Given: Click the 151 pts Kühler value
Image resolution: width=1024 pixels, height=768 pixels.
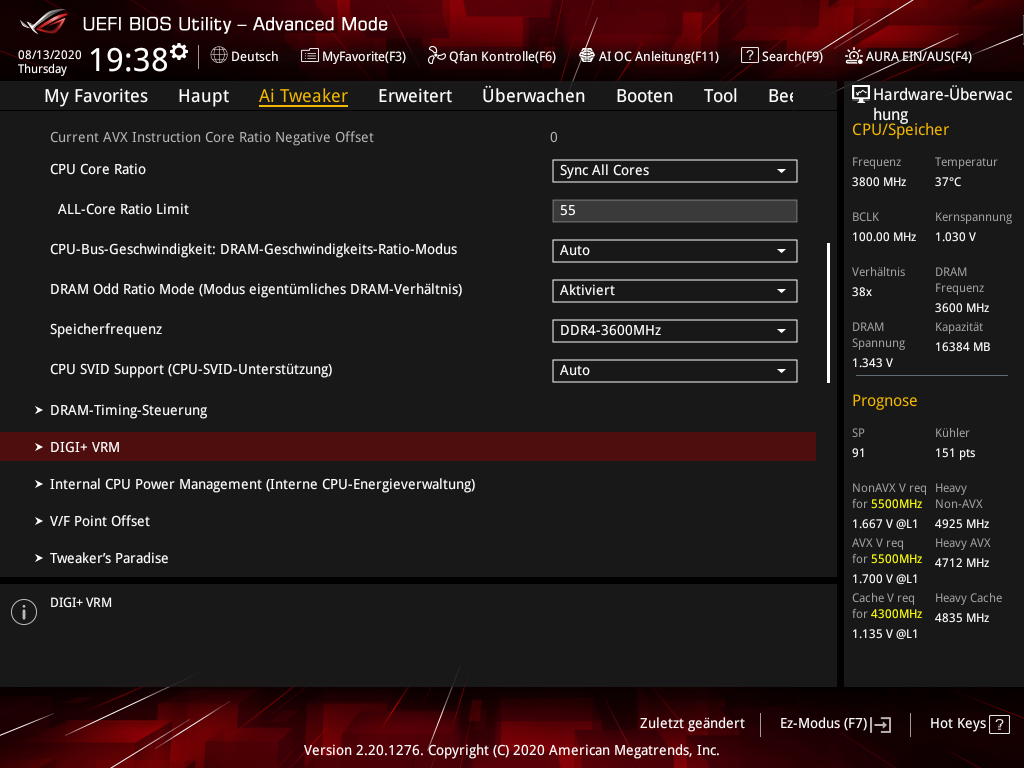Looking at the screenshot, I should (x=955, y=453).
